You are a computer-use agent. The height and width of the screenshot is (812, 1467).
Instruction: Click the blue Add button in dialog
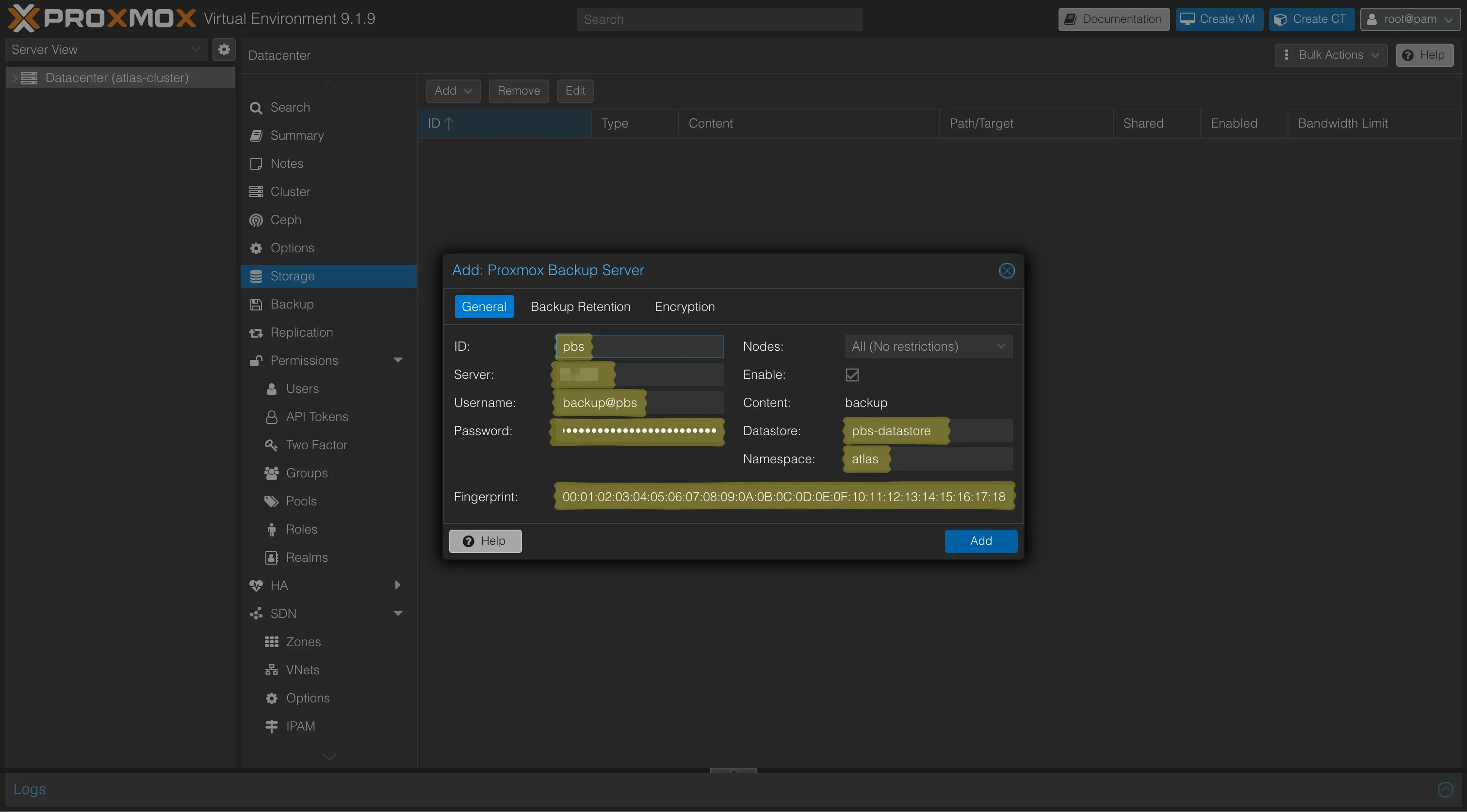click(x=980, y=541)
